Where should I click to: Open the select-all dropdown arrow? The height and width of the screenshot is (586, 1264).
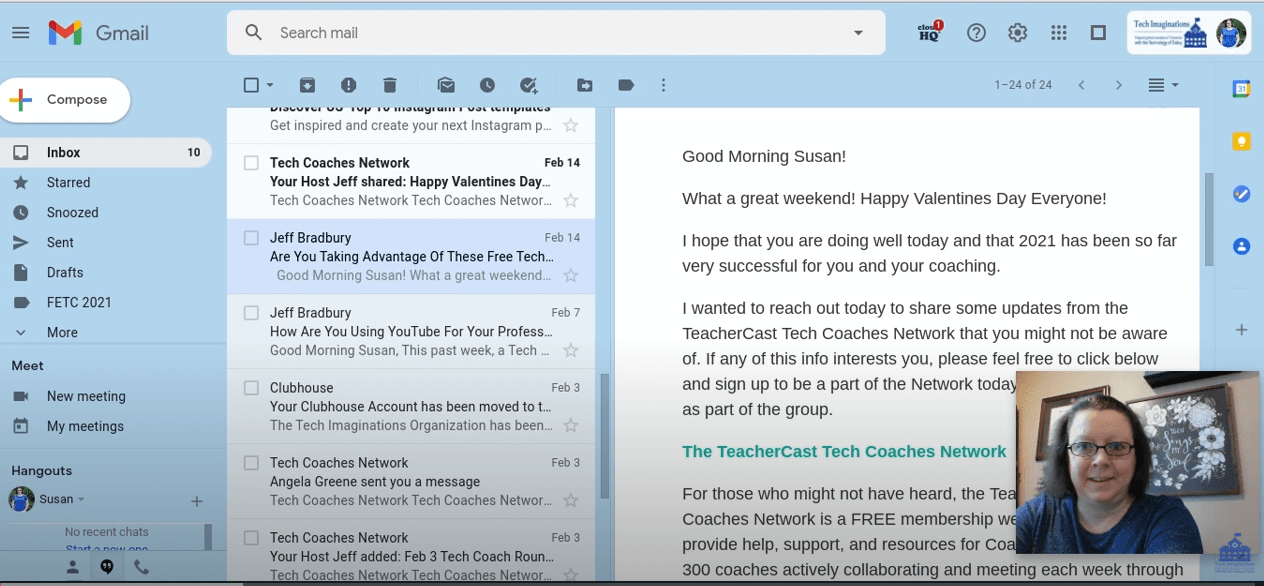point(270,86)
